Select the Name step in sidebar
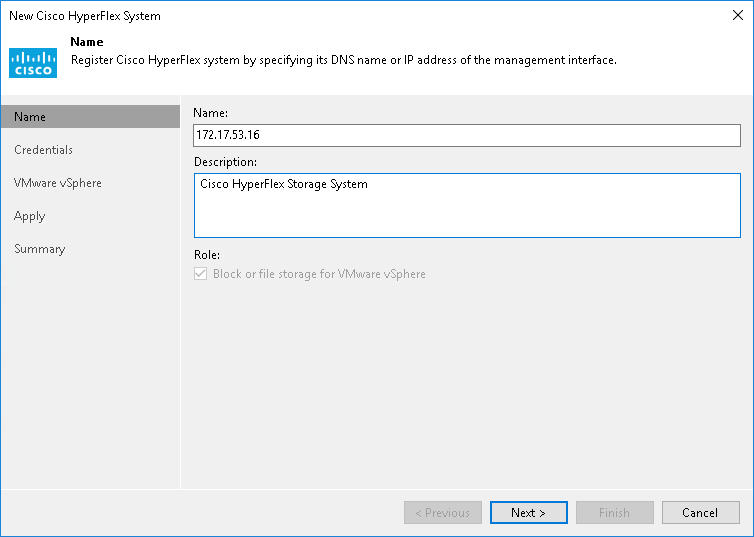Screen dimensions: 754x537 click(30, 117)
